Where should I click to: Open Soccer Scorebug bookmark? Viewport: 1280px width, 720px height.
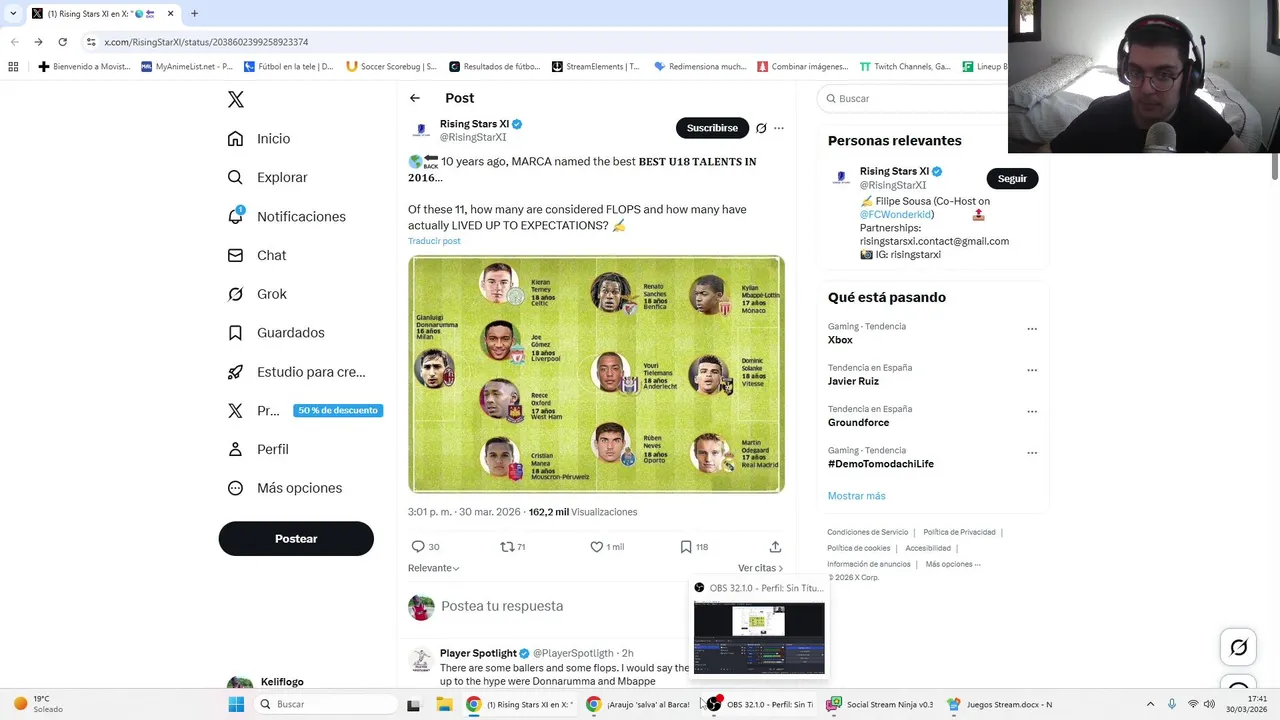tap(391, 67)
